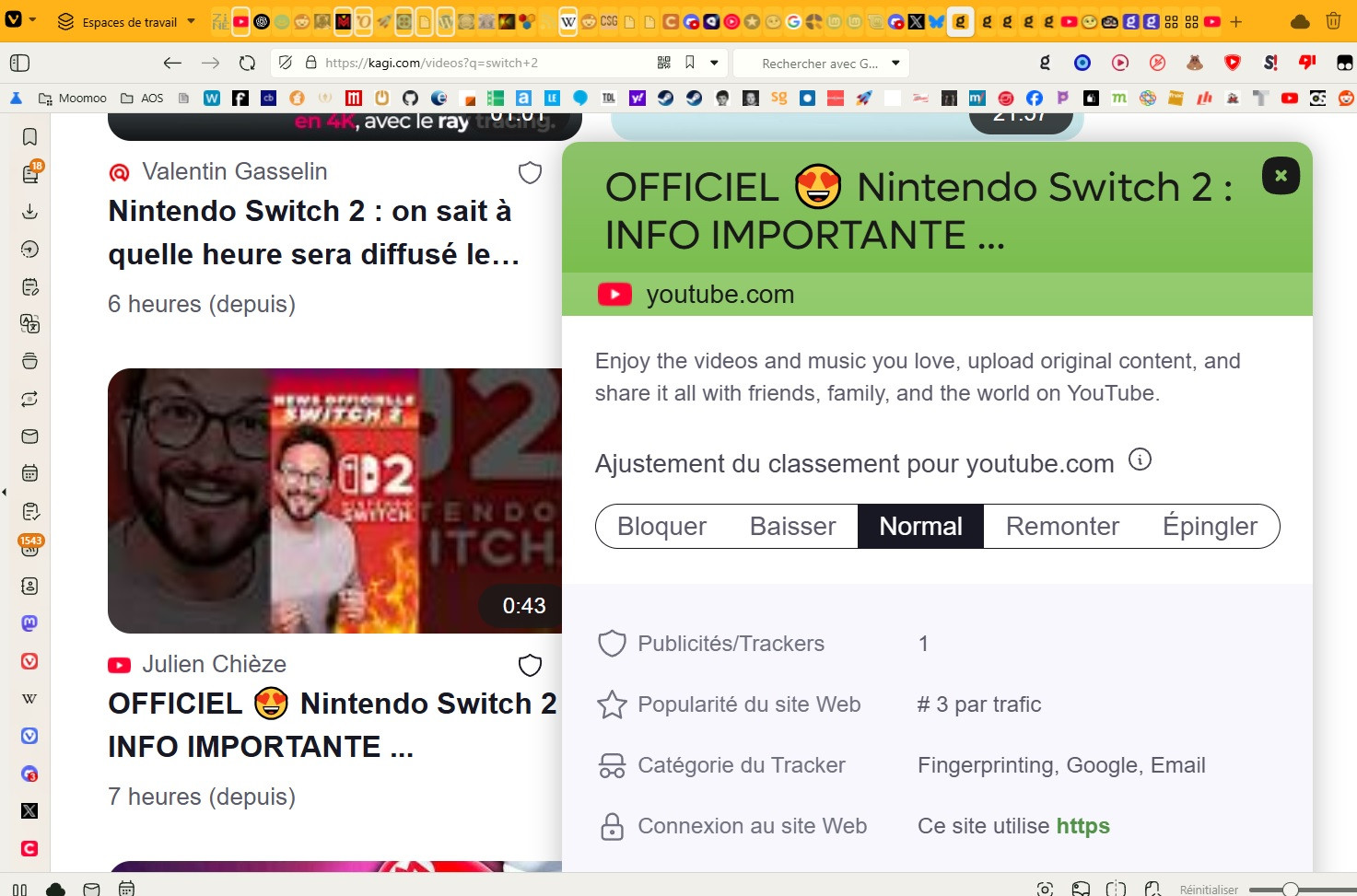This screenshot has height=896, width=1357.
Task: Open the Moomoo bookmarks folder
Action: click(73, 99)
